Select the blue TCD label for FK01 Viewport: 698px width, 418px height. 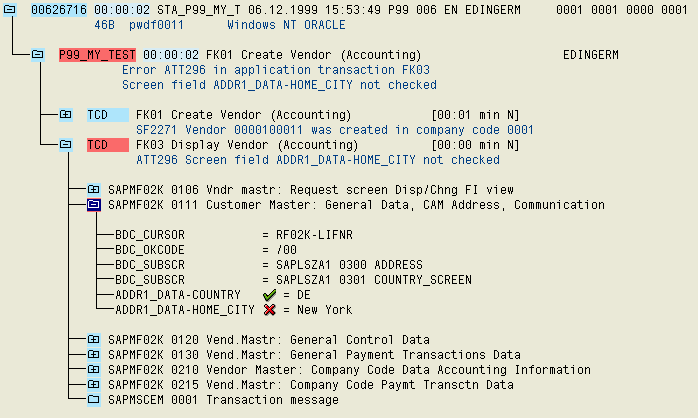pos(97,114)
